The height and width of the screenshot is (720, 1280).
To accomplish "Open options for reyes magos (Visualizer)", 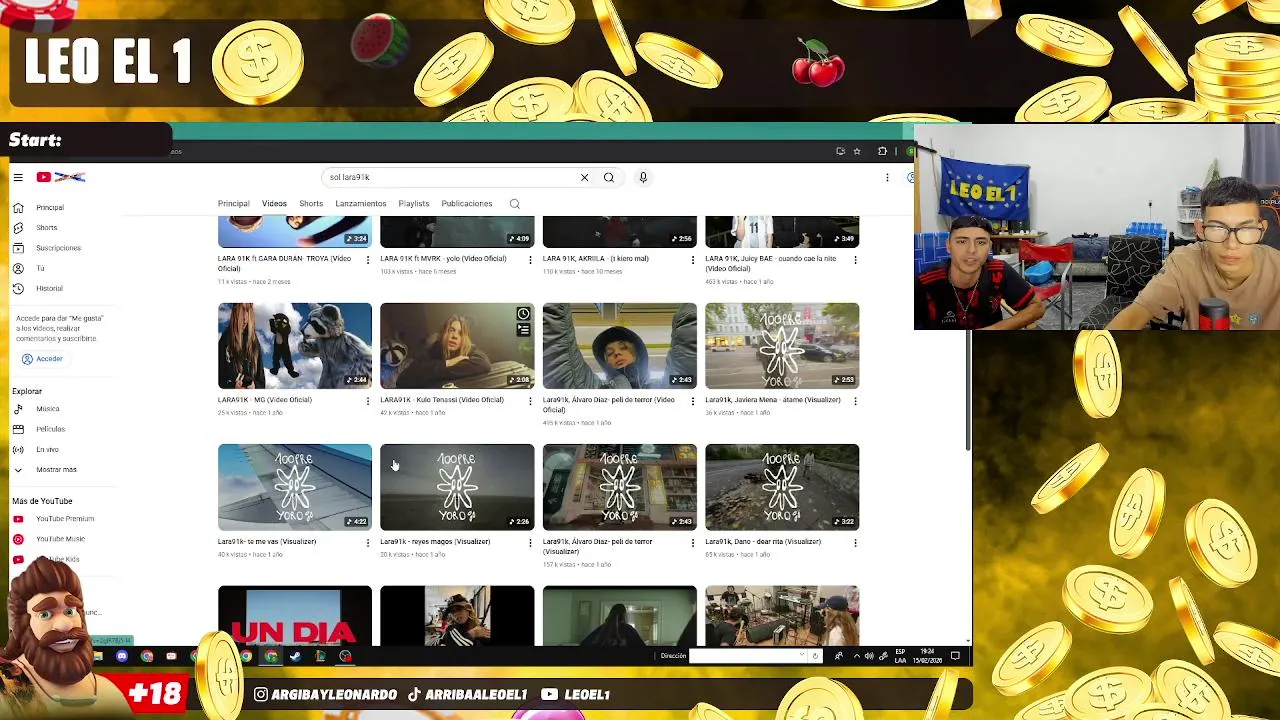I will tap(530, 543).
